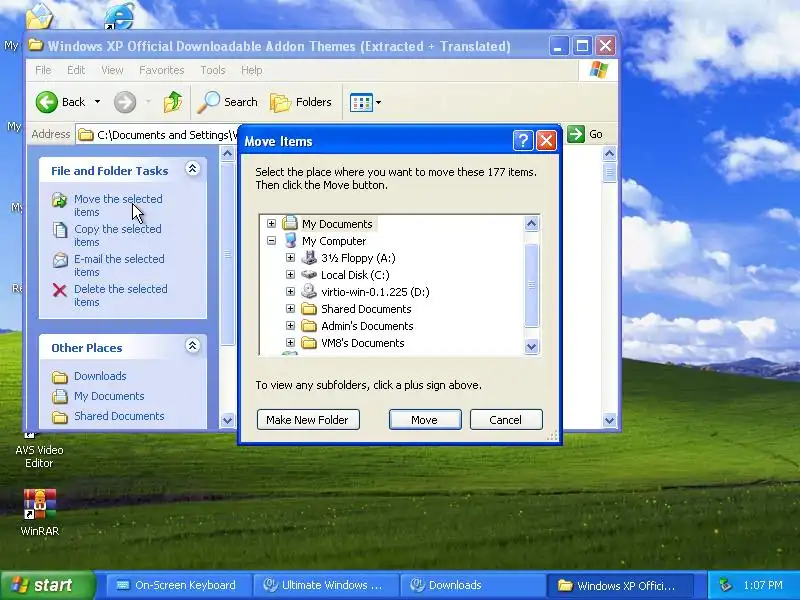The image size is (800, 600).
Task: Open Downloads in Other Places
Action: [x=100, y=376]
